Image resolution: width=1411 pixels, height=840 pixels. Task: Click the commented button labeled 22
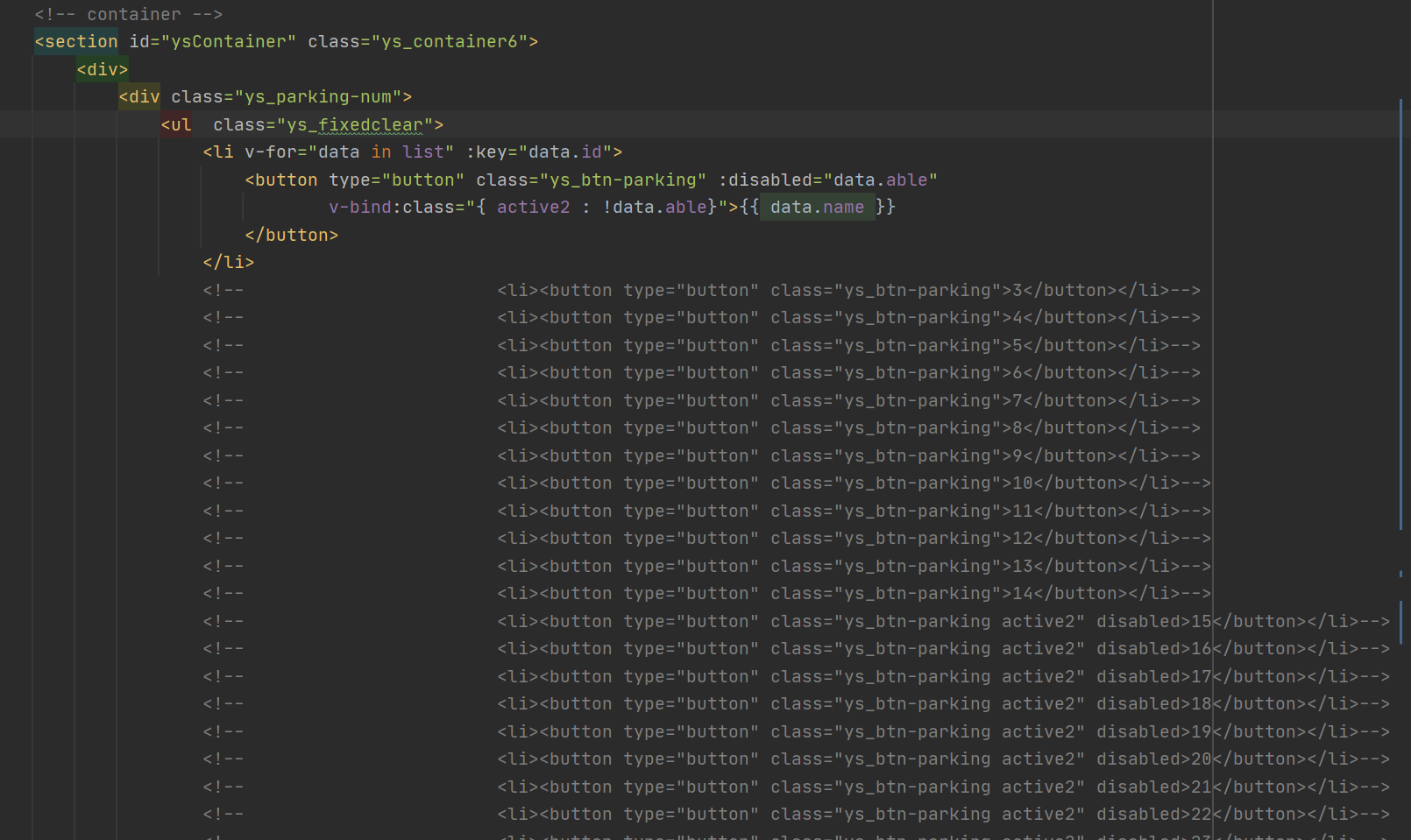coord(876,814)
